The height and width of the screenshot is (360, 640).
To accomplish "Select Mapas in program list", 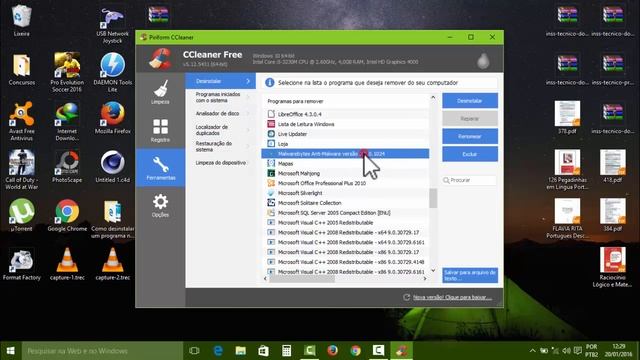I will 345,163.
